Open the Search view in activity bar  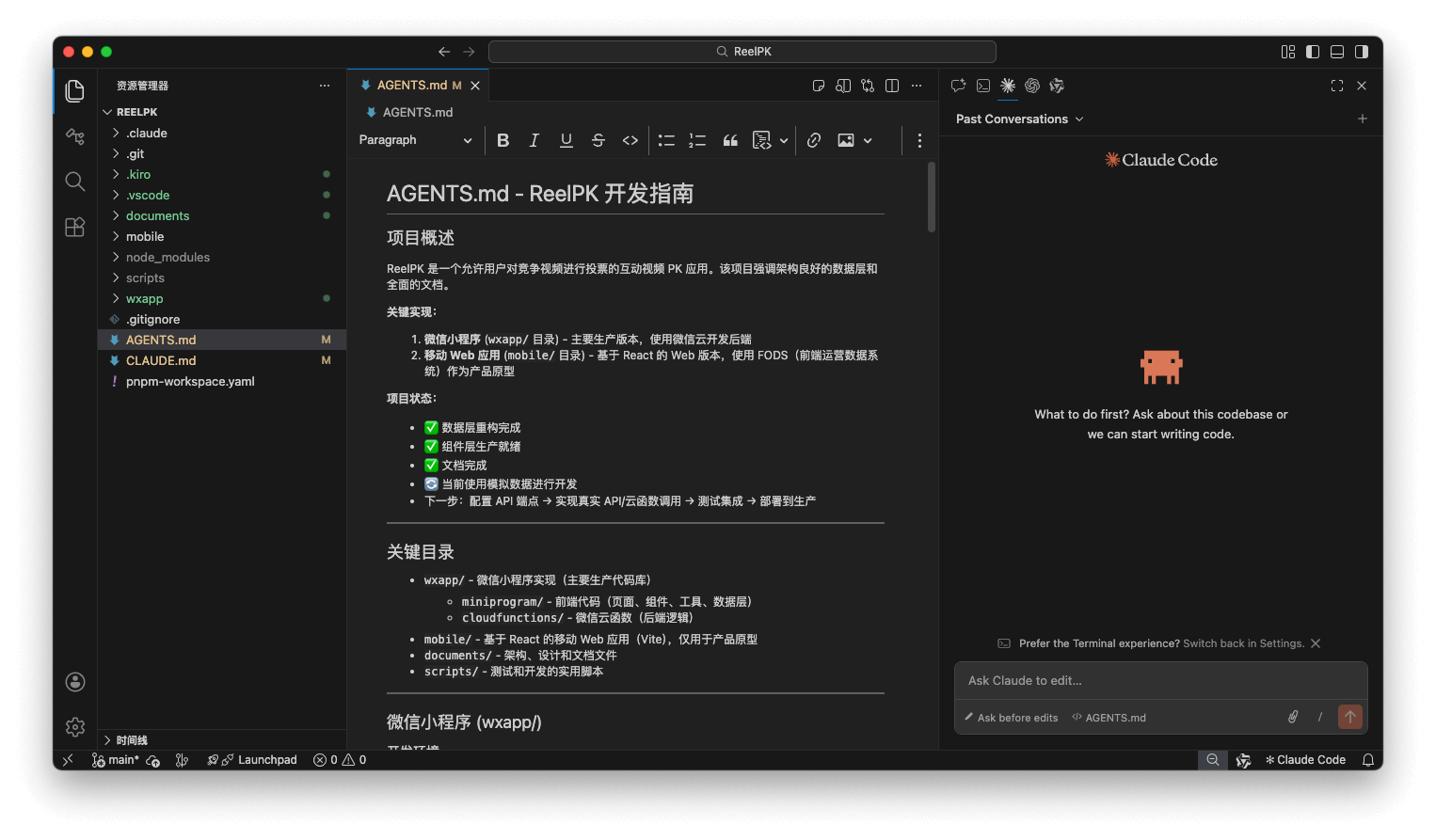click(x=75, y=182)
